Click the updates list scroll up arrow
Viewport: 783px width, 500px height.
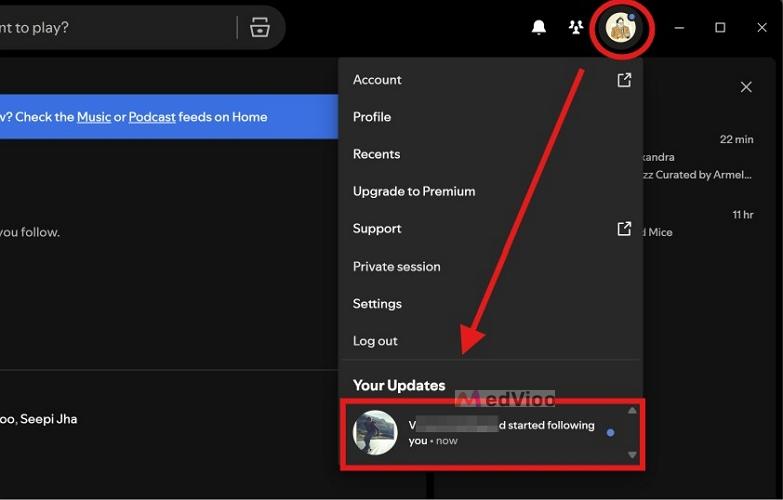tap(632, 410)
